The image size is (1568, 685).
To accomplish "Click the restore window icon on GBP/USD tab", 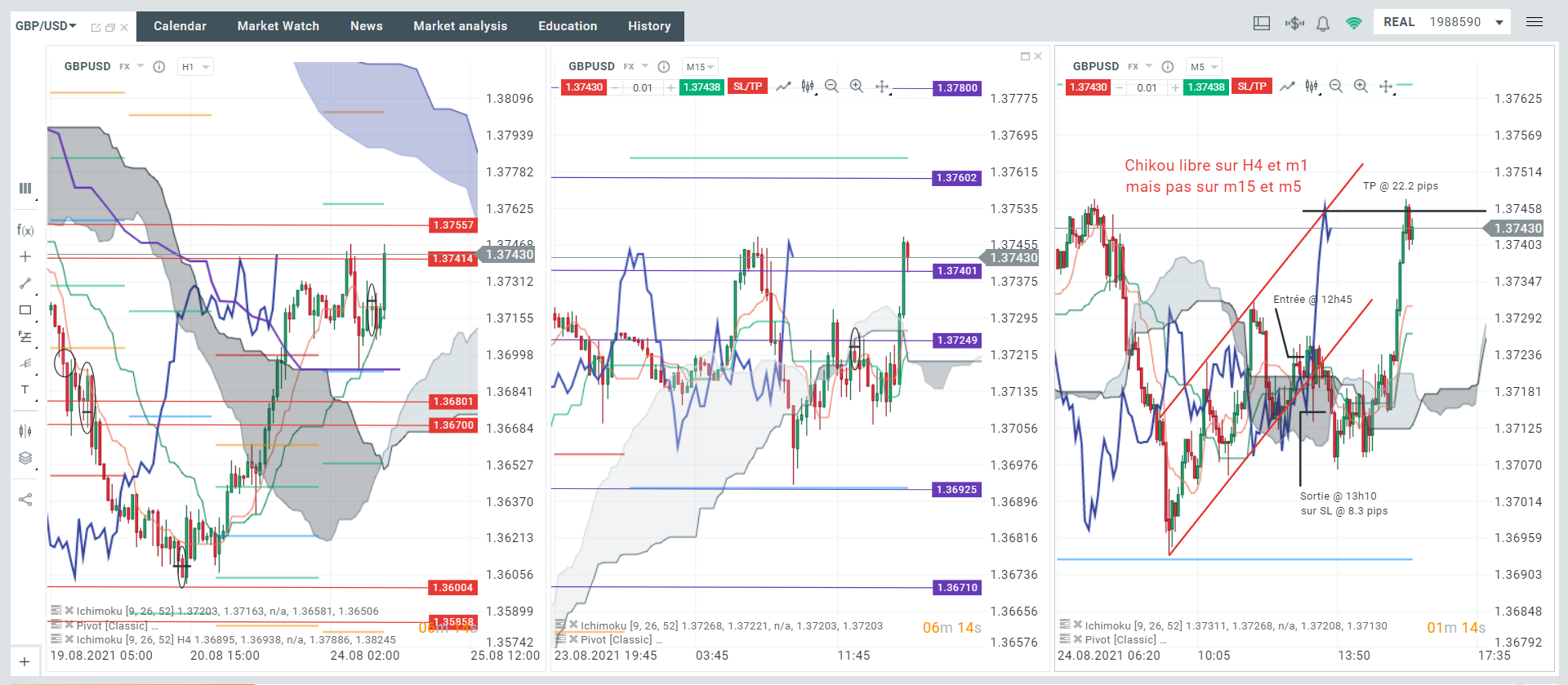I will coord(110,28).
